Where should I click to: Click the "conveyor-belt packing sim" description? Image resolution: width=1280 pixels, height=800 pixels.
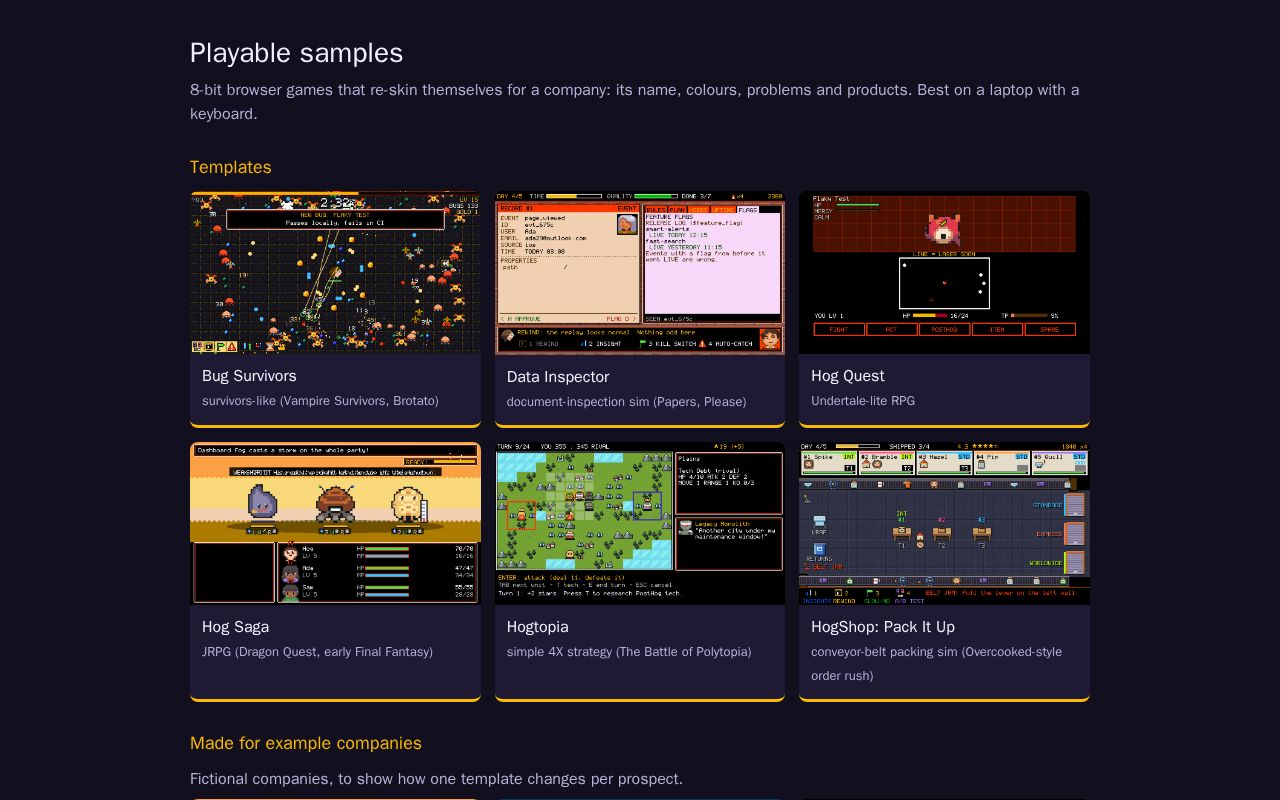[x=936, y=664]
